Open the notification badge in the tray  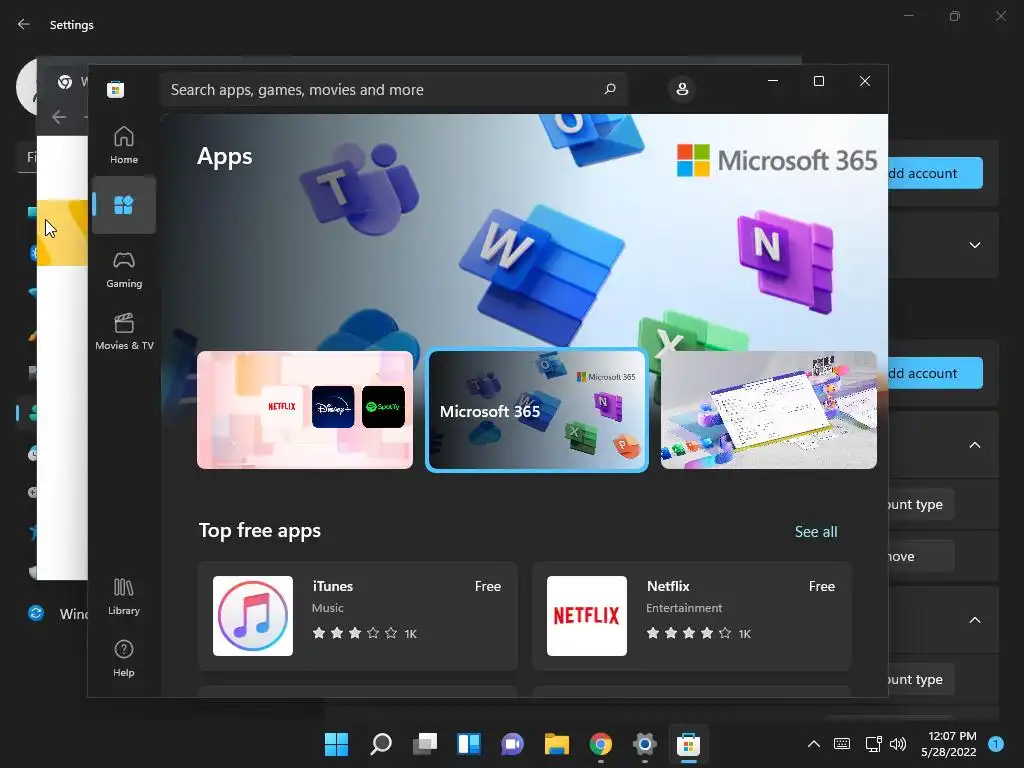pos(996,744)
